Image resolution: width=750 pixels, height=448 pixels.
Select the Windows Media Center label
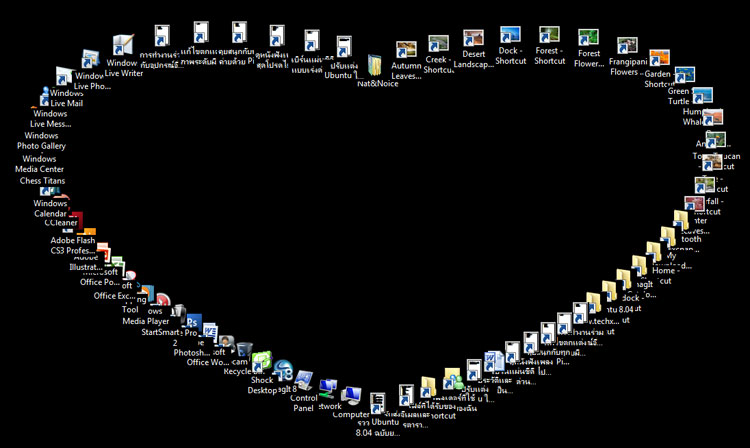tap(39, 164)
